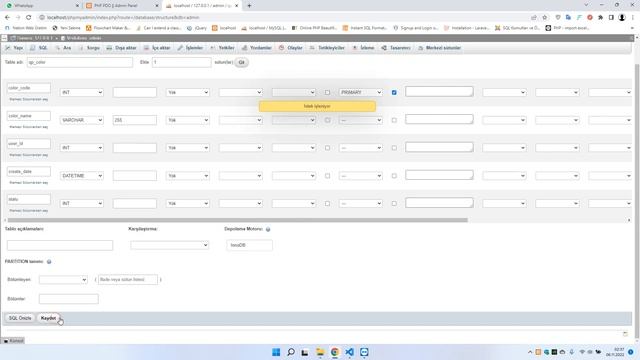The height and width of the screenshot is (360, 640).
Task: Open help icon next to PARTITION tanımı
Action: (49, 262)
